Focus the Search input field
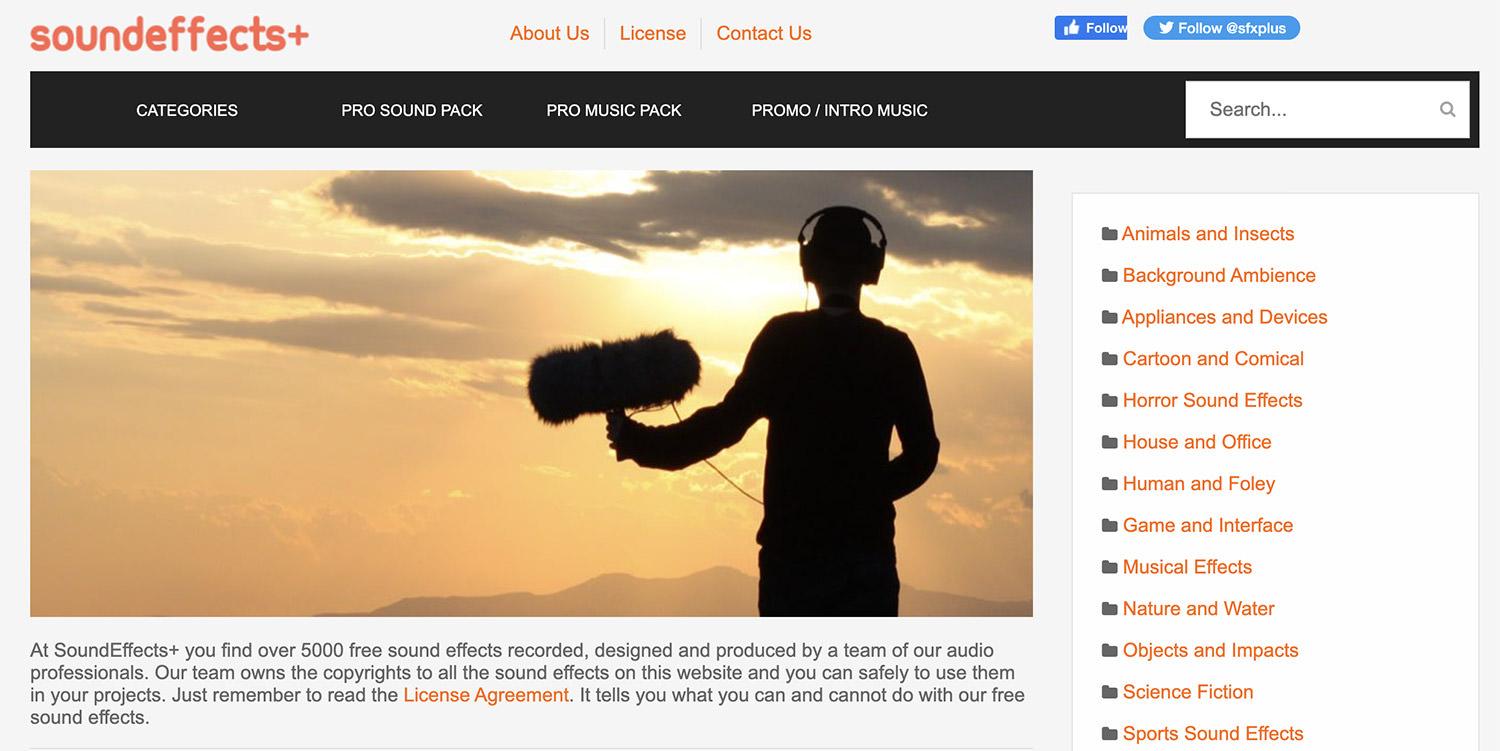The height and width of the screenshot is (751, 1500). pos(1310,110)
